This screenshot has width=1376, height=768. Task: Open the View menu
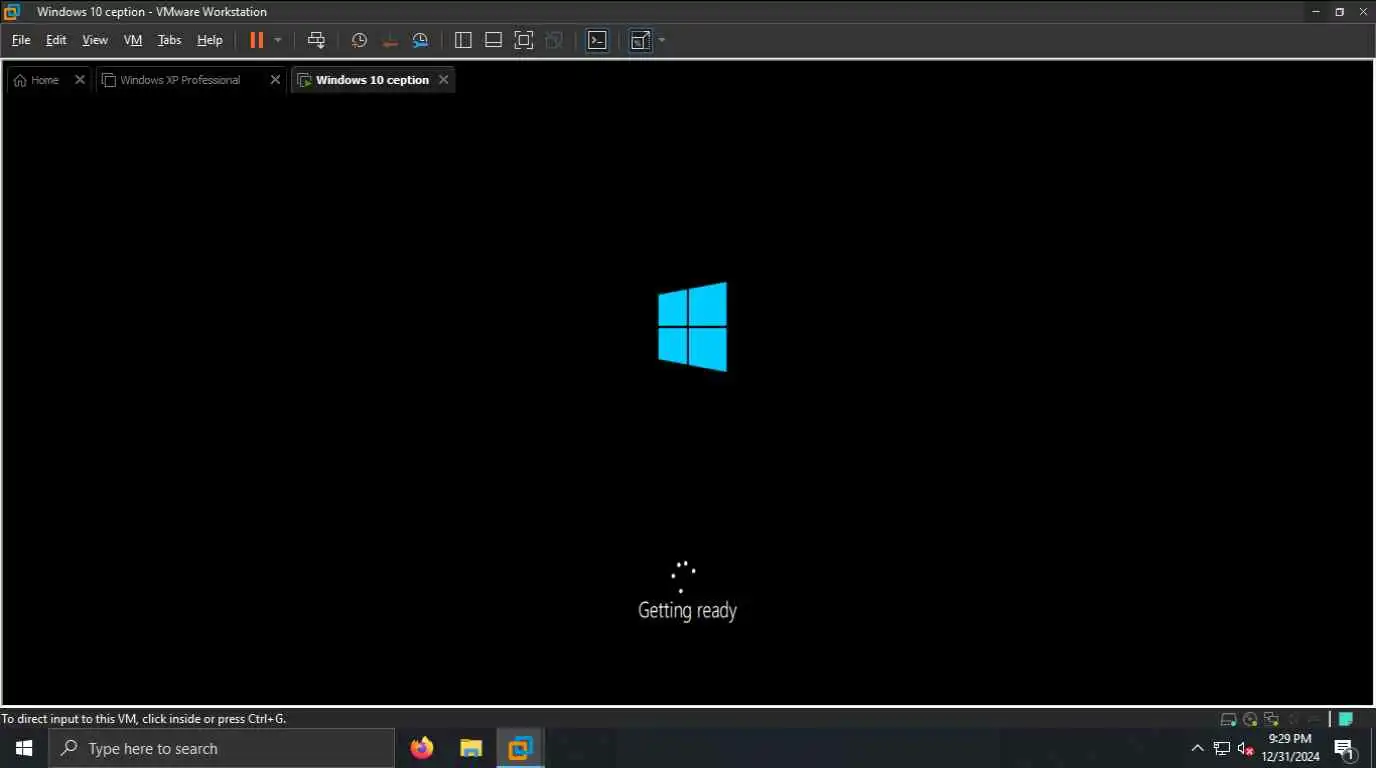pos(95,40)
